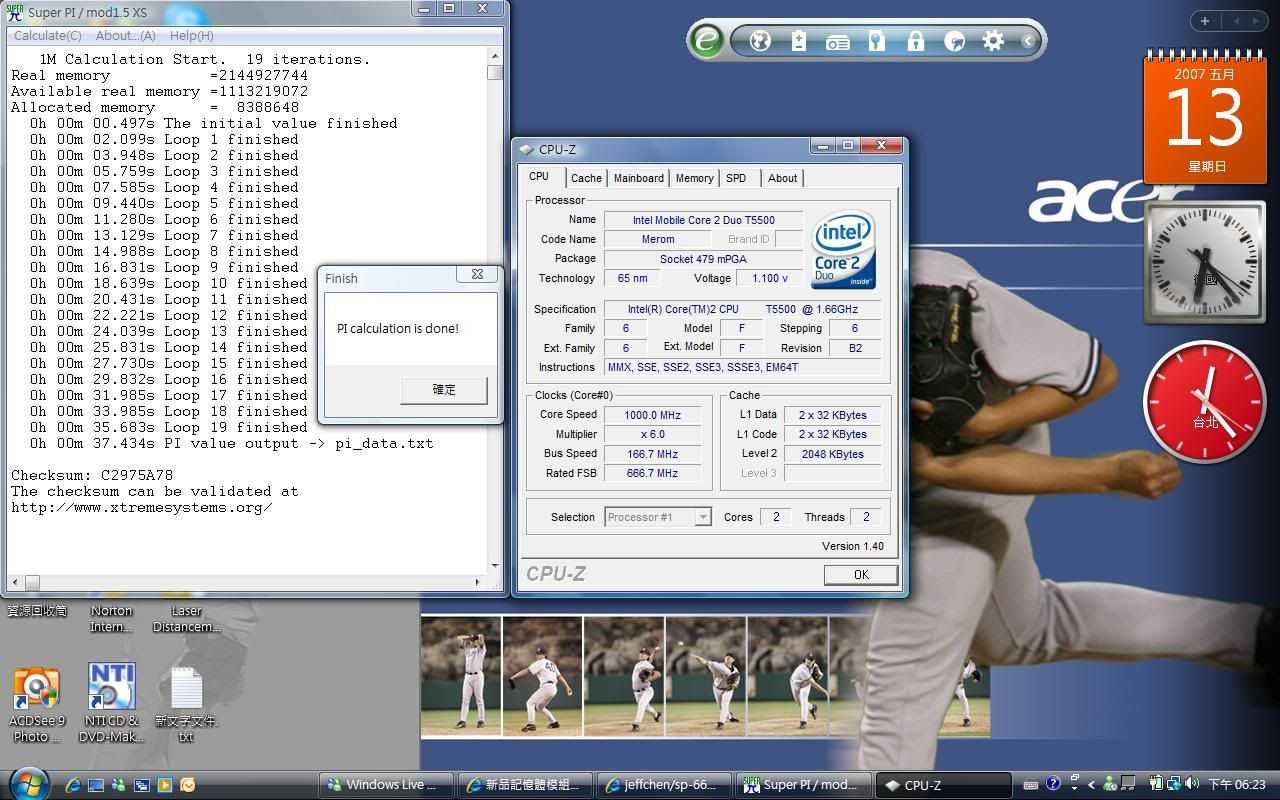Click the Switch between windows Quick Launch icon
Screen dimensions: 1280x800
[142, 785]
